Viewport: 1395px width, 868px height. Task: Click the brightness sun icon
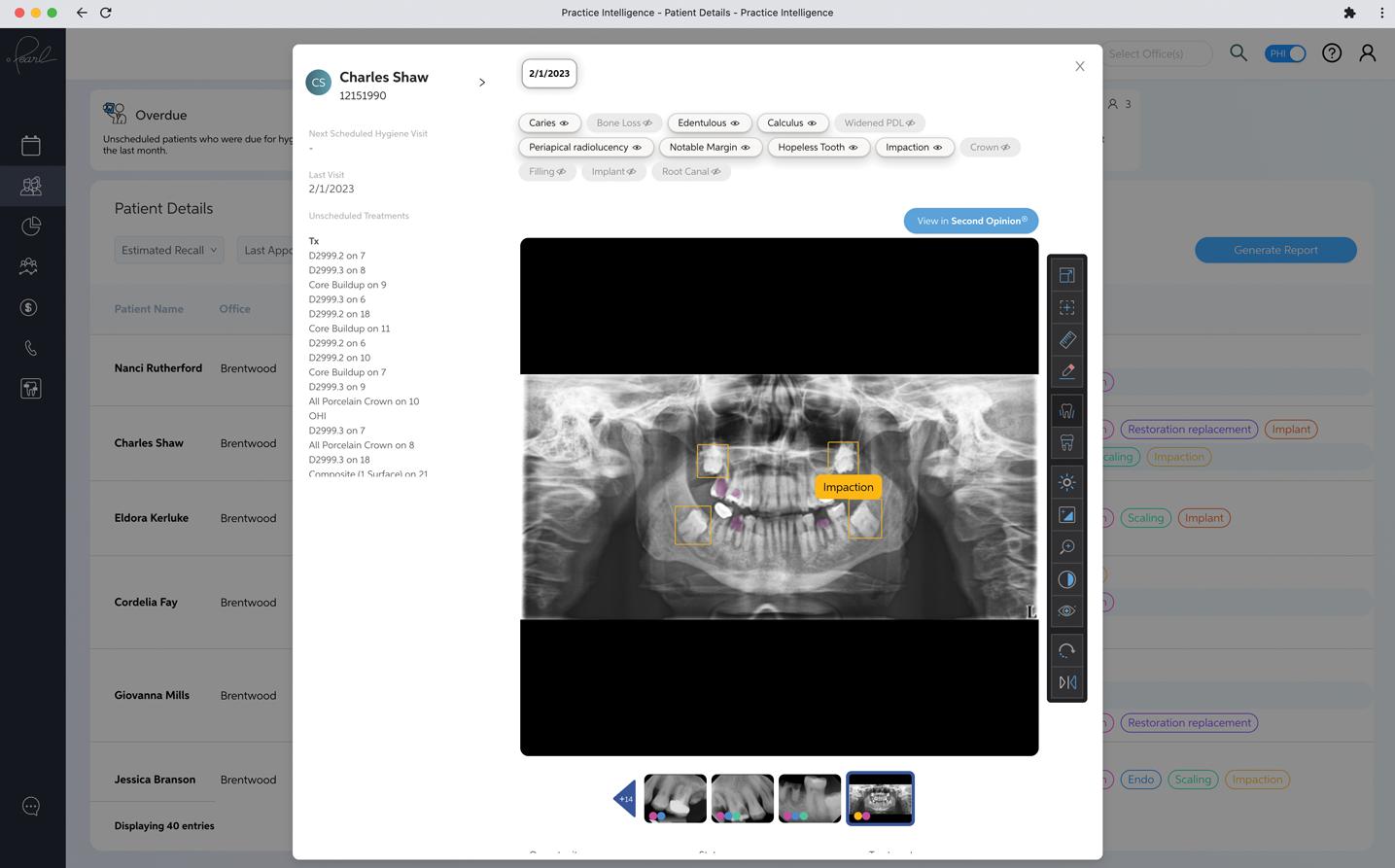click(x=1066, y=483)
